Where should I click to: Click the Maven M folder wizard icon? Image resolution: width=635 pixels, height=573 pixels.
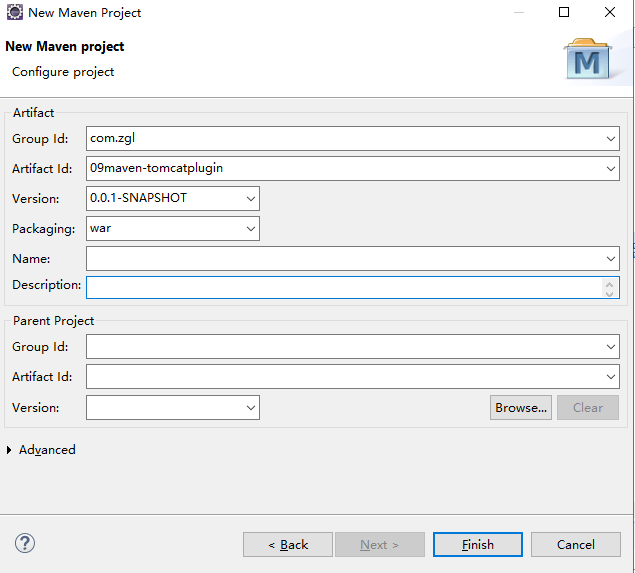coord(588,59)
